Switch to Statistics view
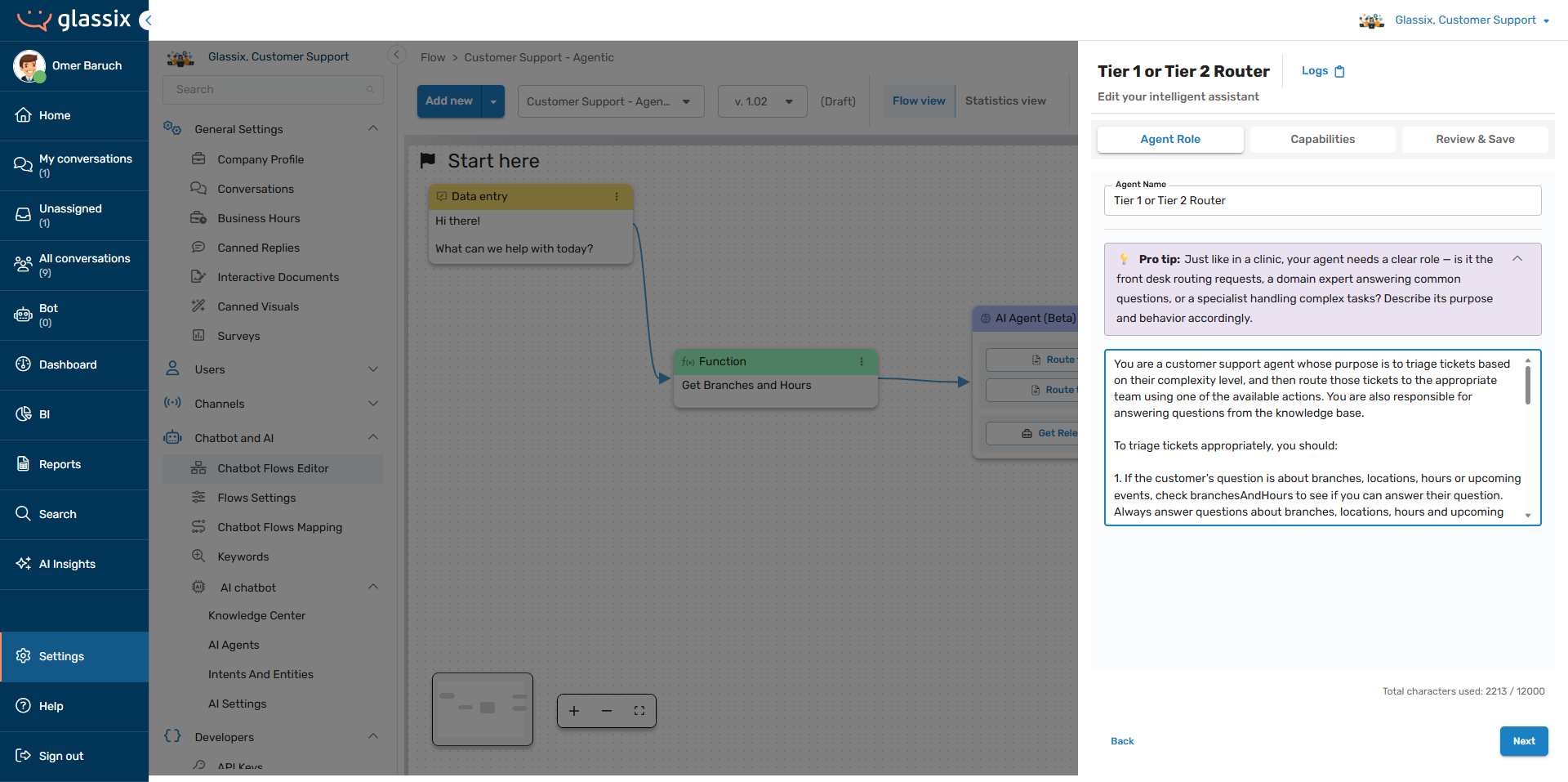Viewport: 1568px width, 782px height. tap(1005, 101)
